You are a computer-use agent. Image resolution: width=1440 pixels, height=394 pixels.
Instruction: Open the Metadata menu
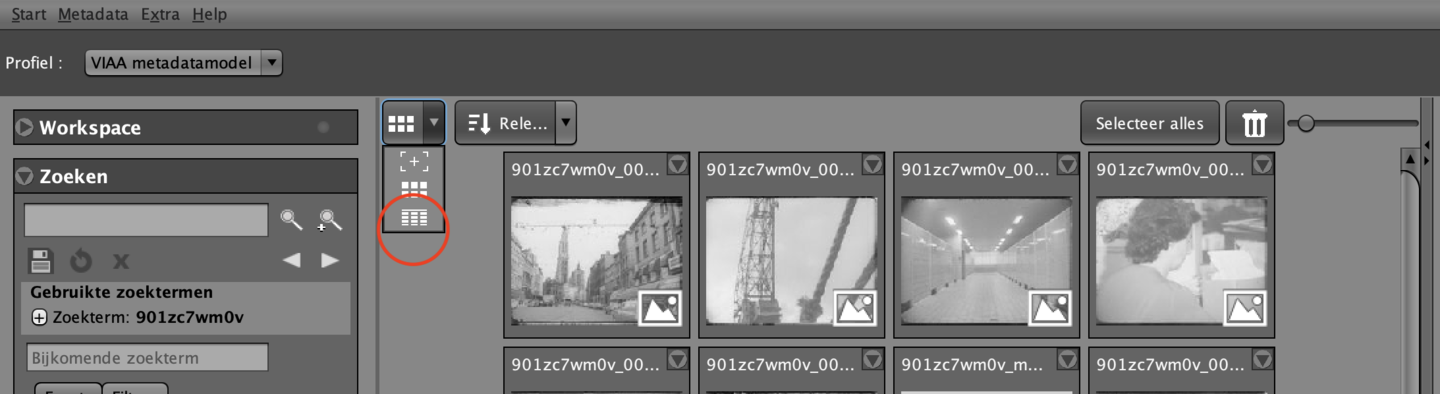coord(93,14)
